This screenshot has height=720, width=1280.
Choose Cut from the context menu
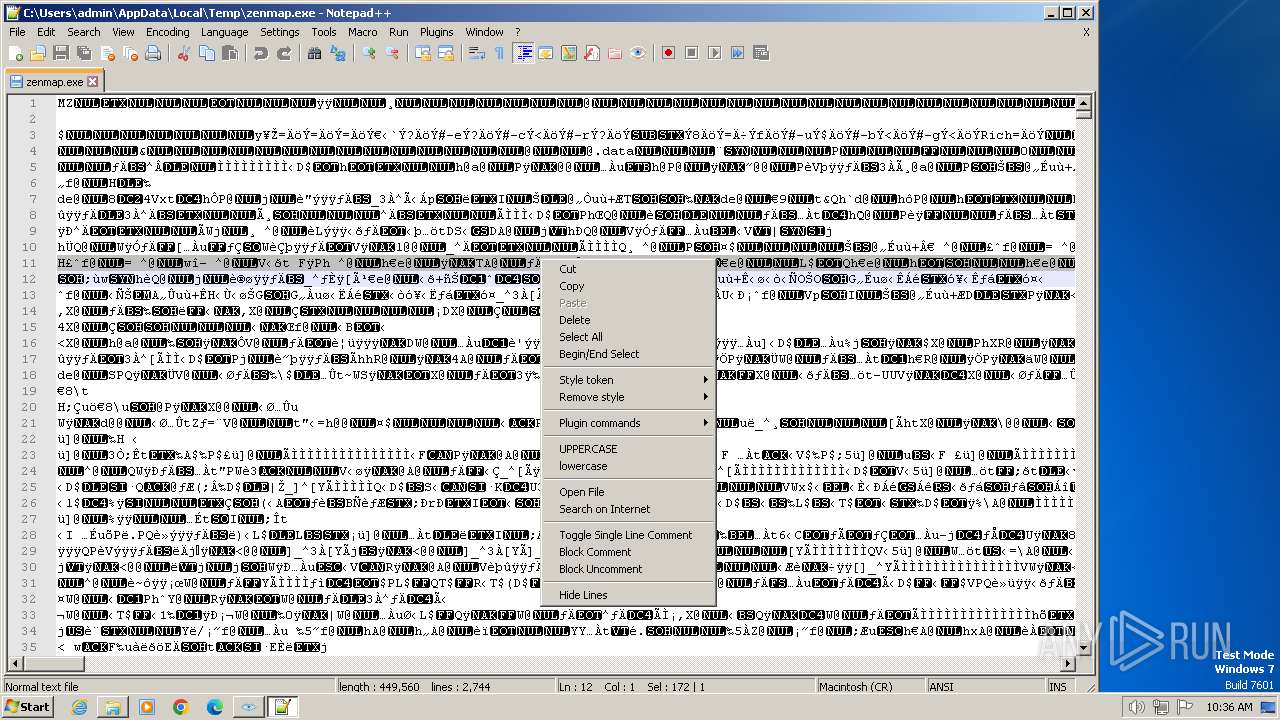click(x=629, y=269)
